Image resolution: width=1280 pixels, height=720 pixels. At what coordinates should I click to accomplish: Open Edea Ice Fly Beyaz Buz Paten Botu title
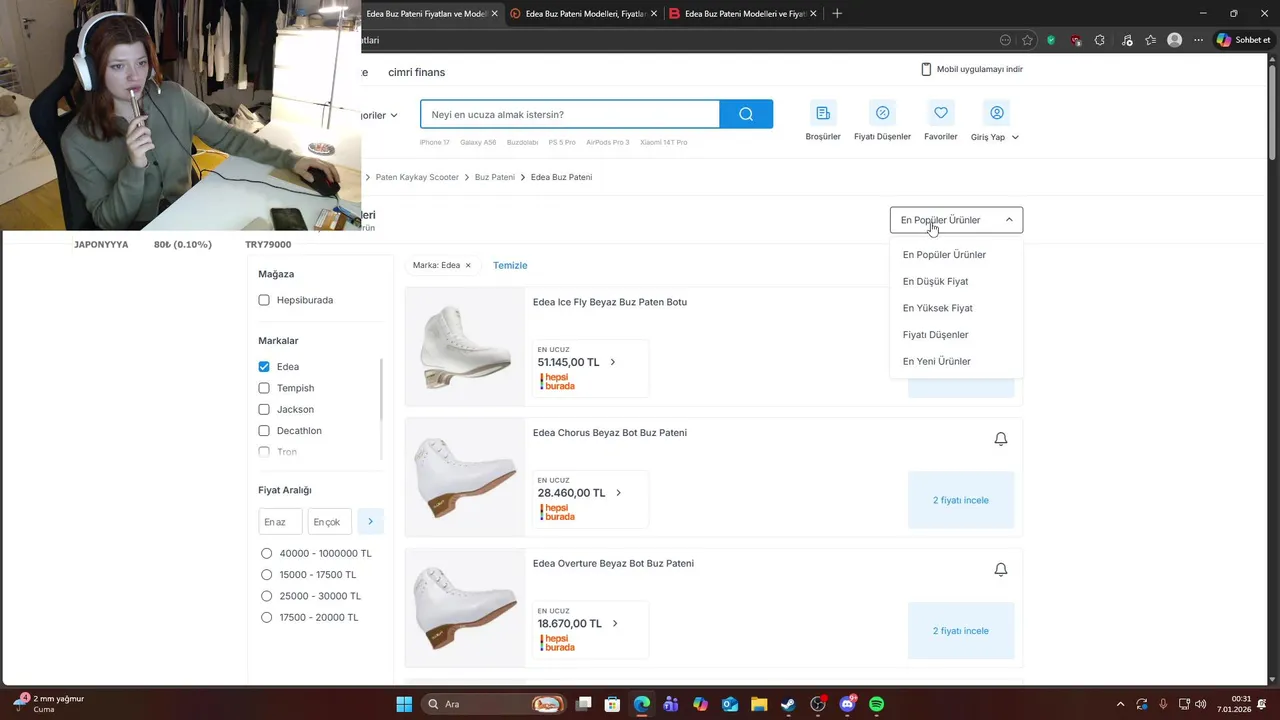coord(610,302)
